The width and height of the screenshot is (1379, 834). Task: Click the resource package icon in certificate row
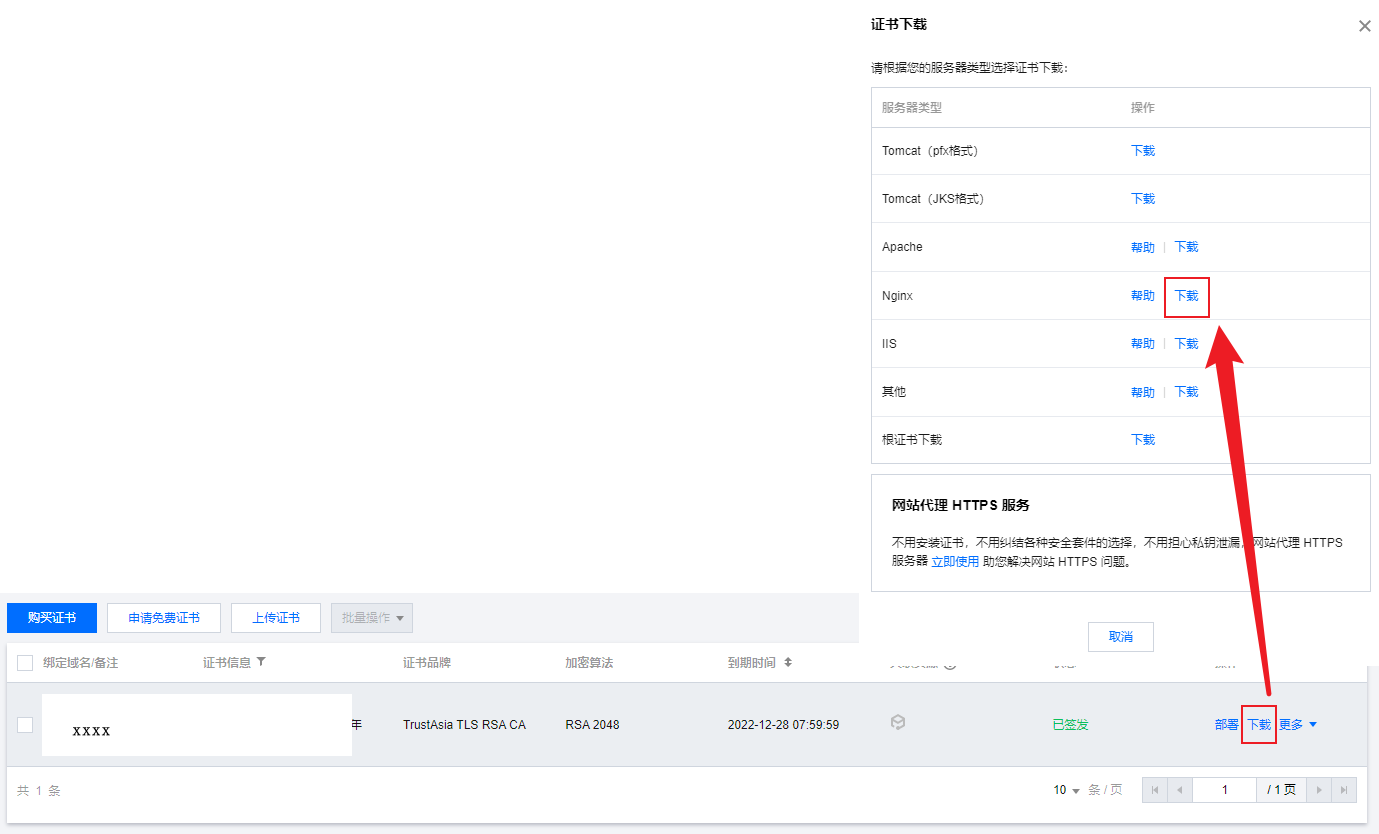point(897,723)
